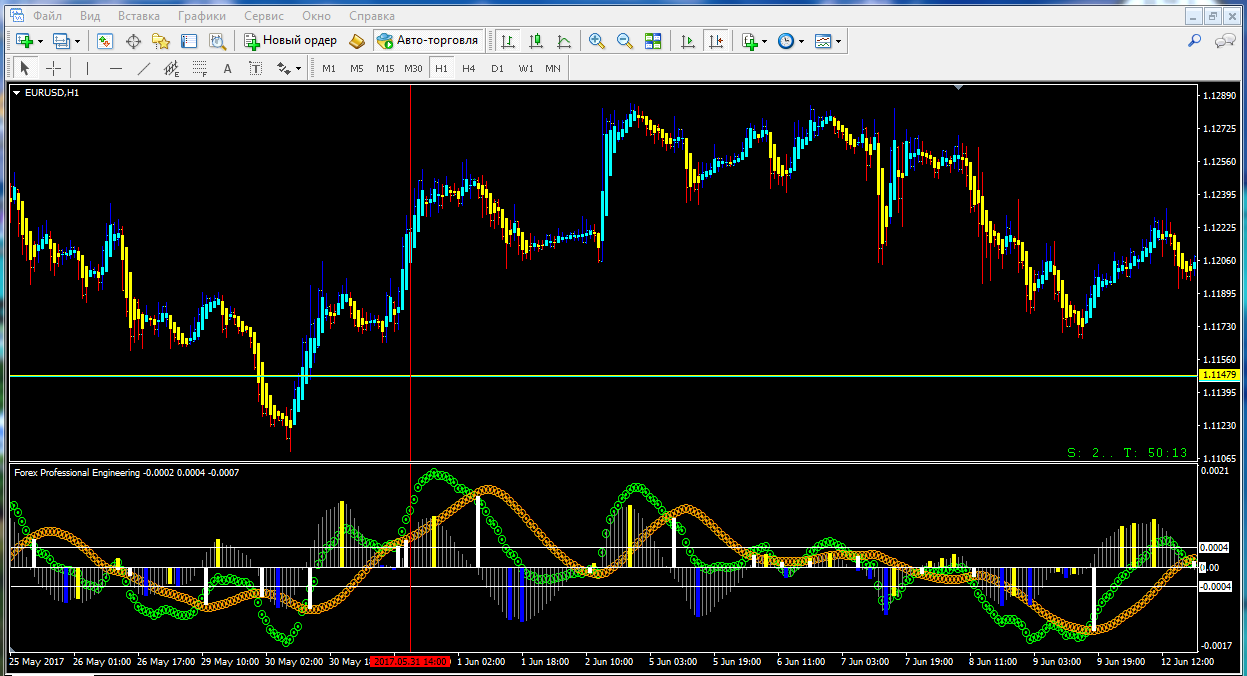1247x676 pixels.
Task: Open the Market Watch window icon
Action: click(105, 41)
